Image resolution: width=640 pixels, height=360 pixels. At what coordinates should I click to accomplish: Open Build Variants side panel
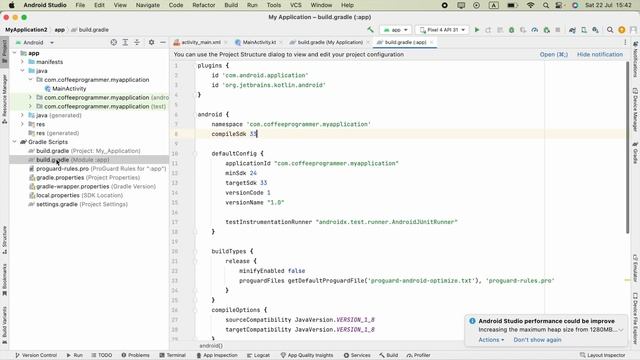pyautogui.click(x=4, y=325)
